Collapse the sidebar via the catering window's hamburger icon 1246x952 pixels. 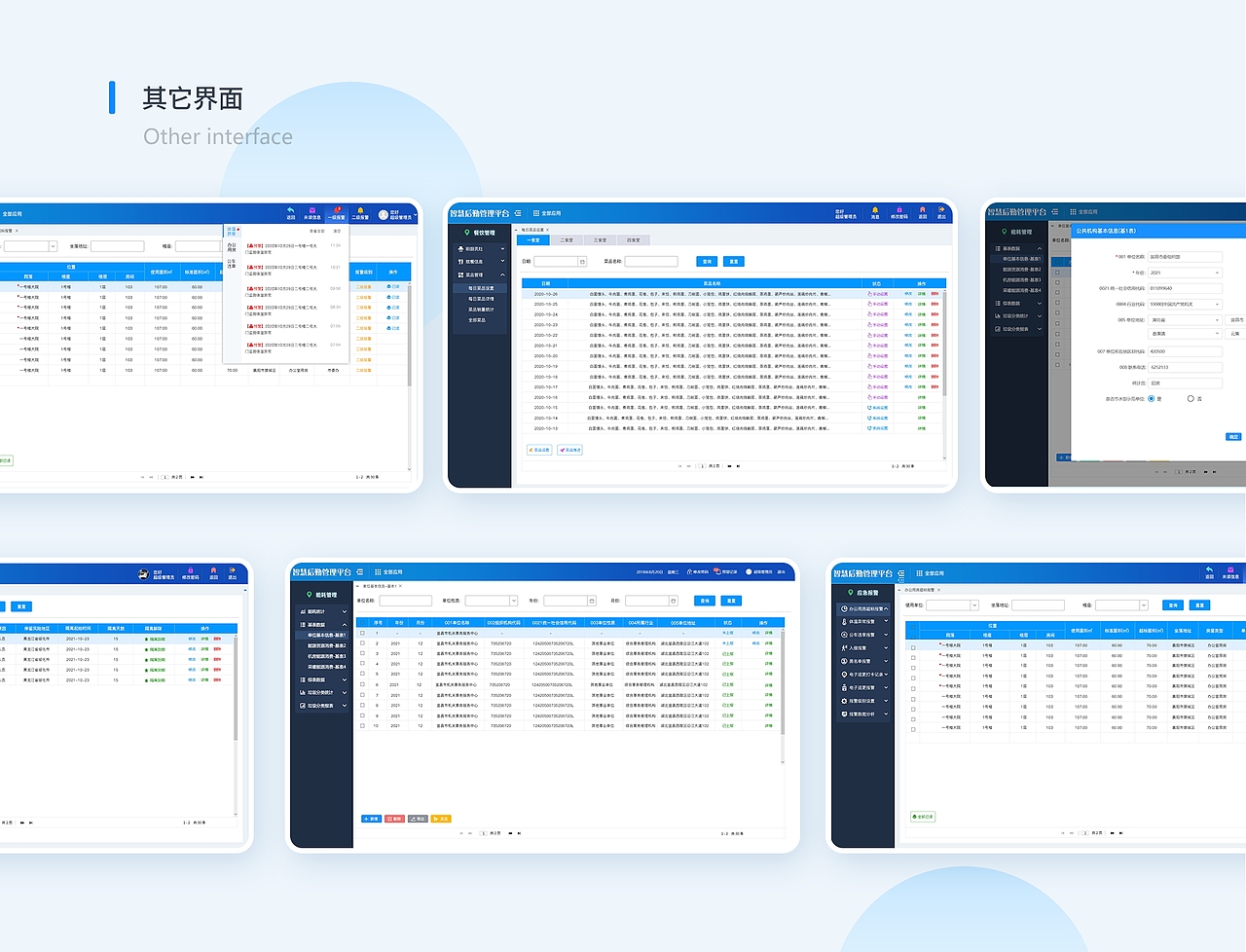pyautogui.click(x=518, y=213)
